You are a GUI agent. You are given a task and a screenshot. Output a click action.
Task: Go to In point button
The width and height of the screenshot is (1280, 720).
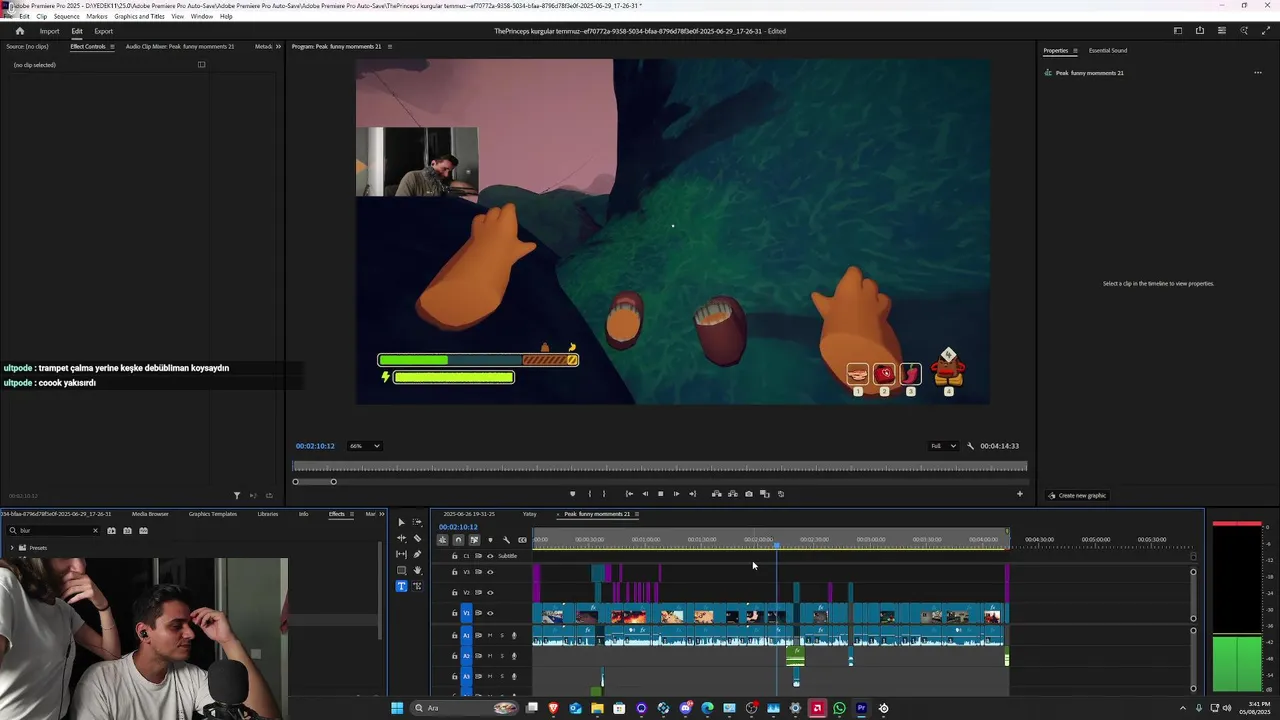point(629,494)
